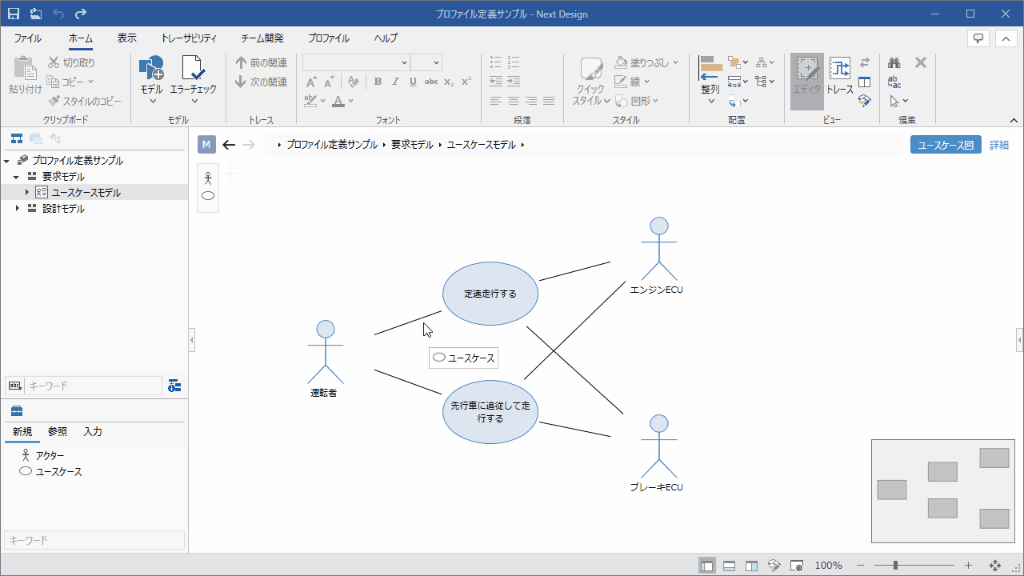Switch to 参照 tab in toolbox
The height and width of the screenshot is (576, 1024).
57,432
